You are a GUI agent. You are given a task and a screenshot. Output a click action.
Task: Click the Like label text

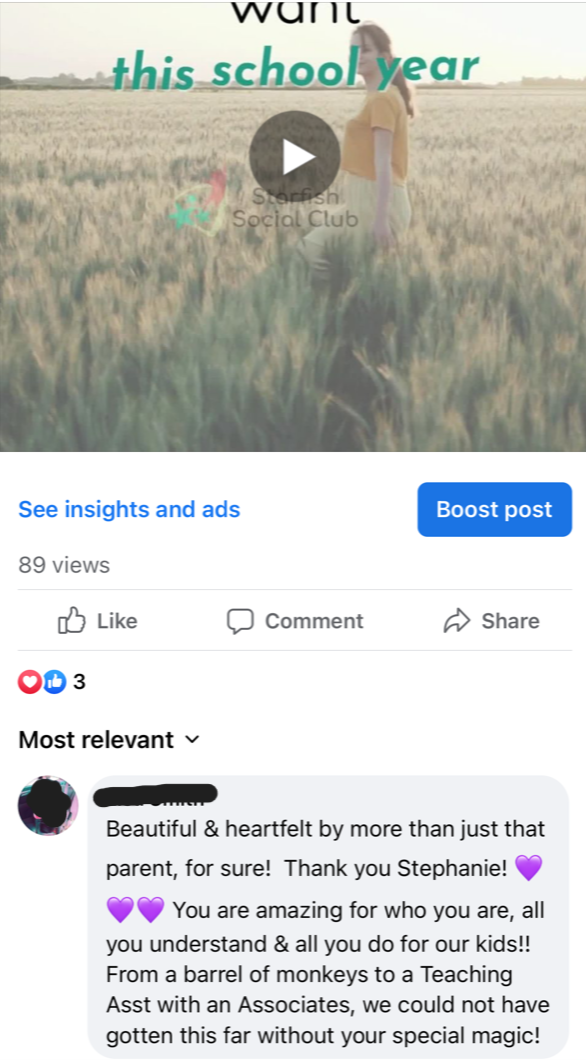pos(117,621)
